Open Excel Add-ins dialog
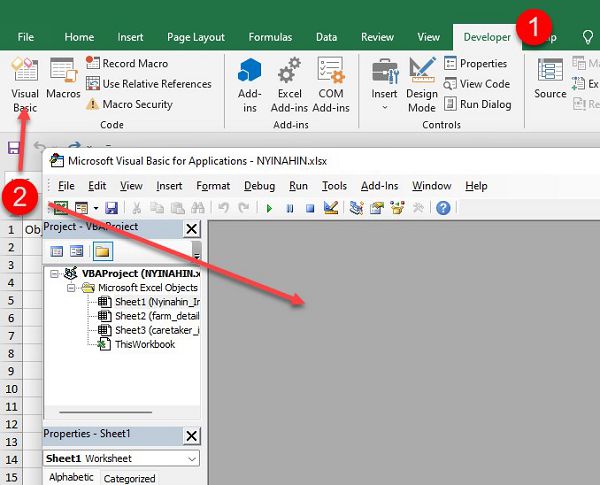Image resolution: width=600 pixels, height=485 pixels. click(x=289, y=85)
